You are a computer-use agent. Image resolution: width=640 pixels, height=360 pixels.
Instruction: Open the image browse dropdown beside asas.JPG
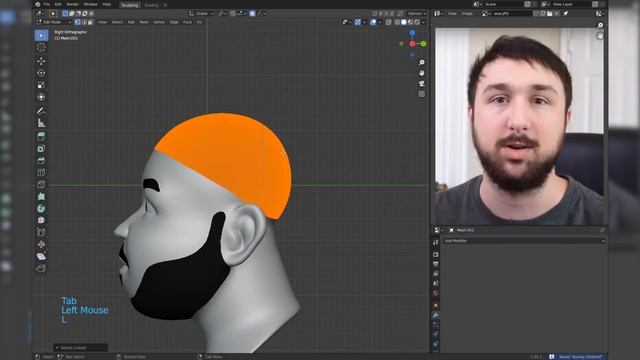click(485, 13)
